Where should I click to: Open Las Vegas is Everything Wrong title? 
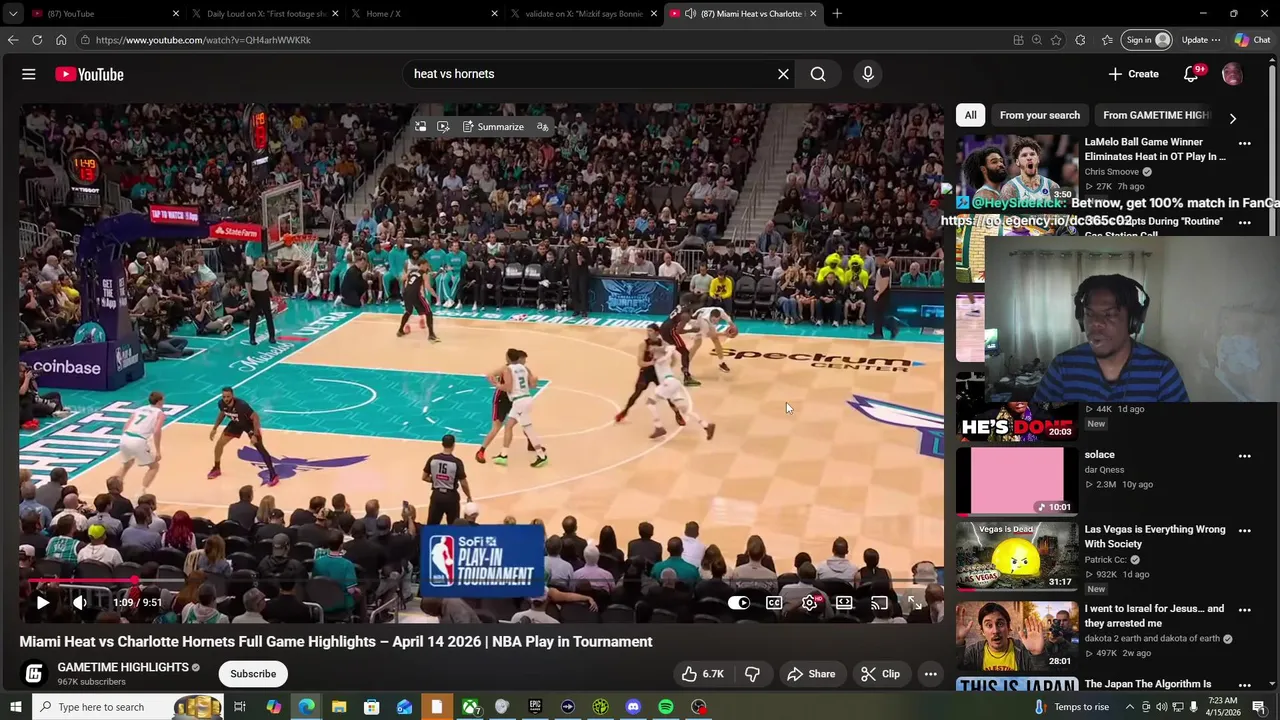[x=1155, y=537]
